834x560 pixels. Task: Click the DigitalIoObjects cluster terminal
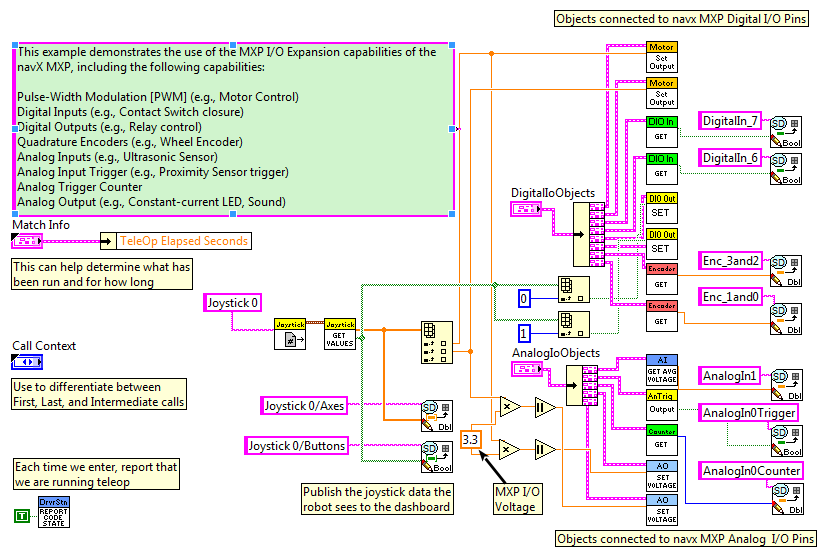pyautogui.click(x=526, y=209)
